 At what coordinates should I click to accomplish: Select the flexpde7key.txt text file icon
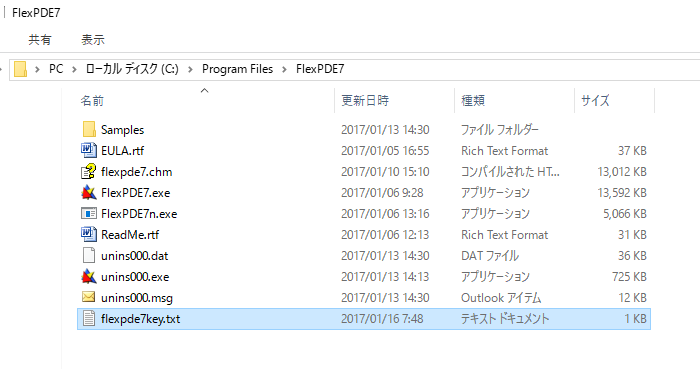pyautogui.click(x=89, y=318)
